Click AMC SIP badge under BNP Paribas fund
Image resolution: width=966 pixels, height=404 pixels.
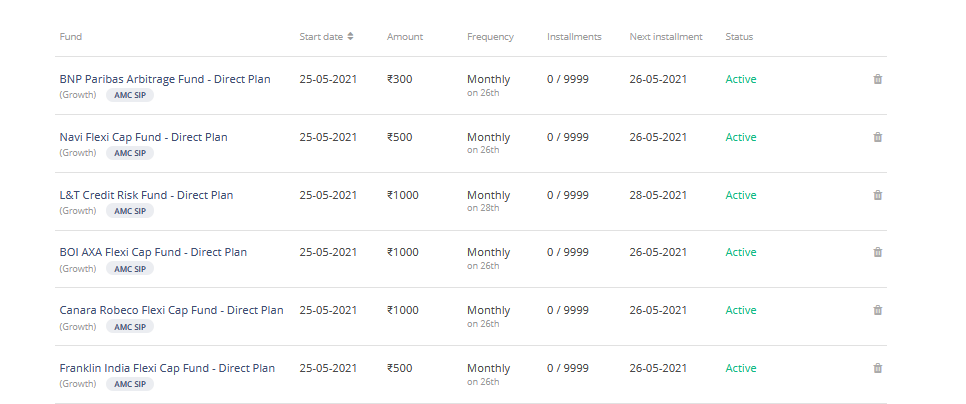pyautogui.click(x=129, y=95)
